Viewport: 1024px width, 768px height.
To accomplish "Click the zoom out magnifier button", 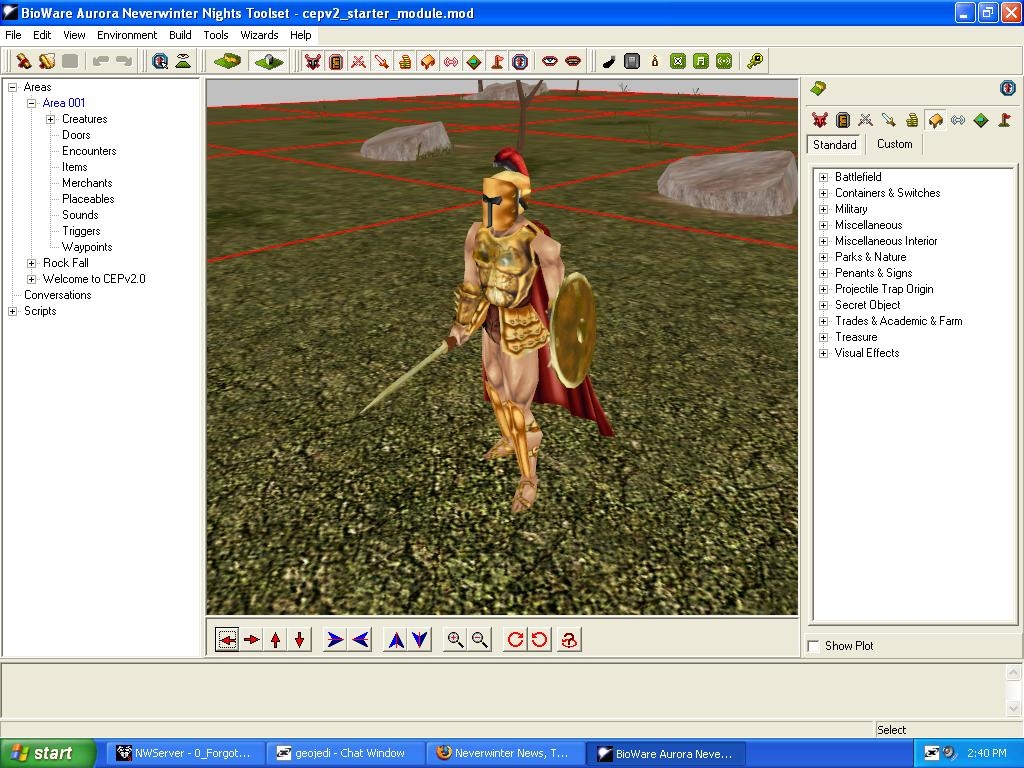I will tap(480, 640).
